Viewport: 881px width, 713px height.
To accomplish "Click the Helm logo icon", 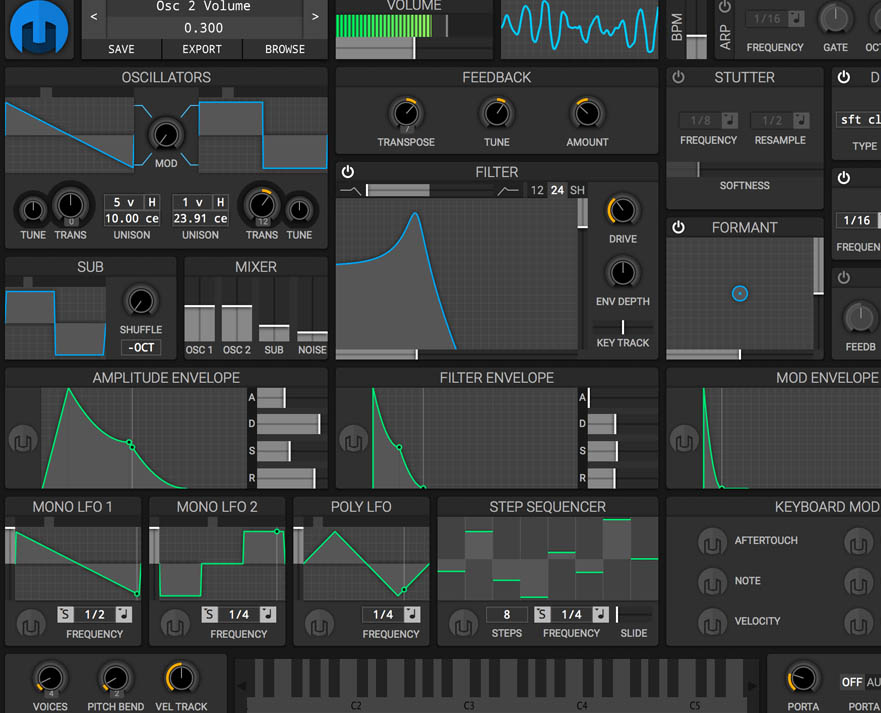I will (37, 29).
